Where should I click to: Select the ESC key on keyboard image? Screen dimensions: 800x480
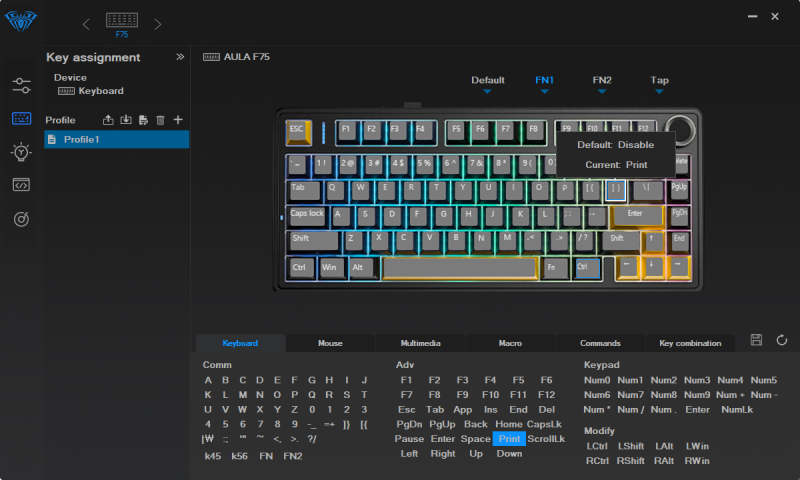[298, 132]
